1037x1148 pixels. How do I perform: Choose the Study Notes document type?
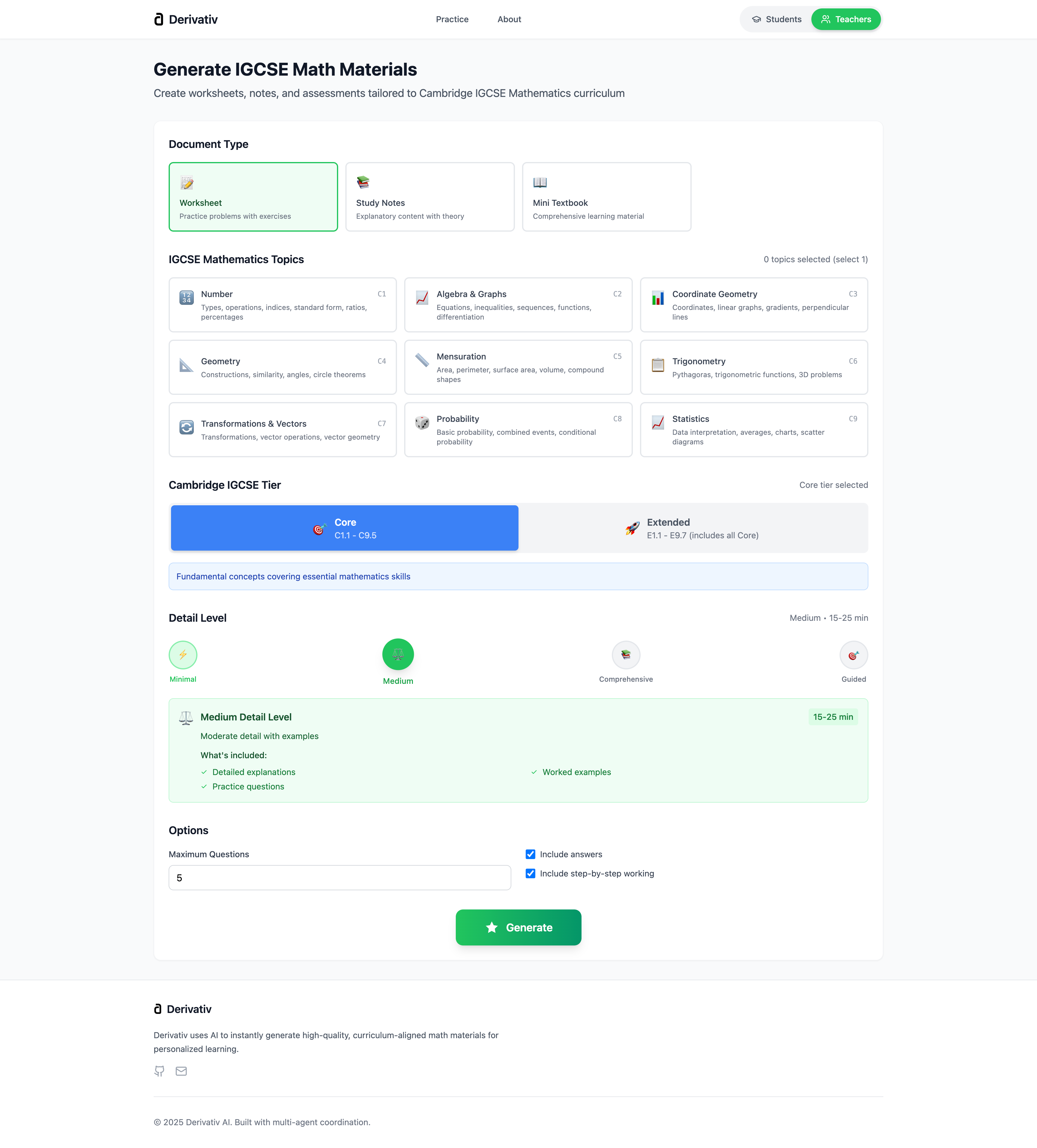430,197
